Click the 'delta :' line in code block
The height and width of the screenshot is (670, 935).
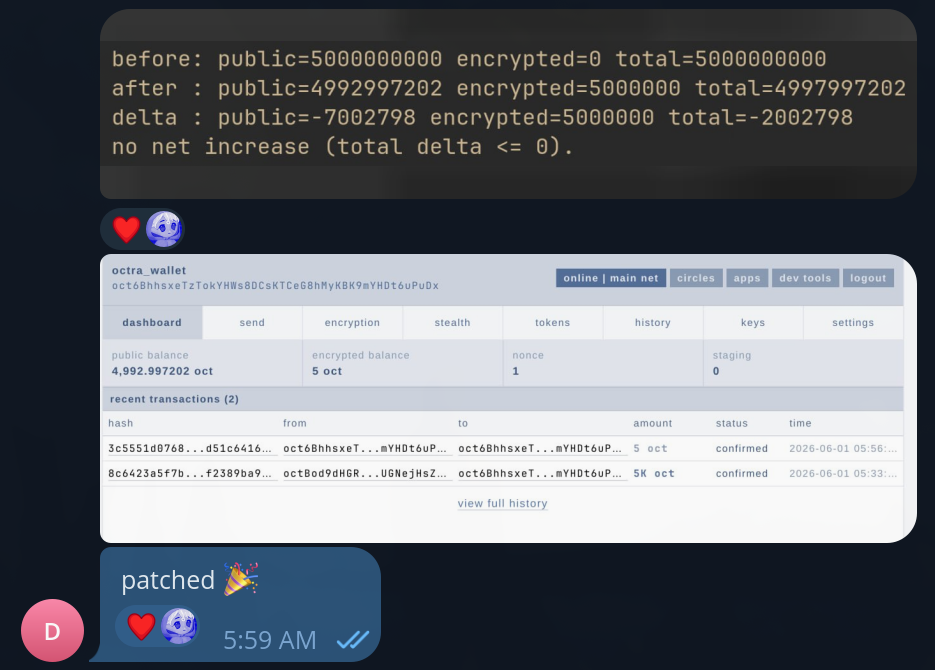(482, 117)
